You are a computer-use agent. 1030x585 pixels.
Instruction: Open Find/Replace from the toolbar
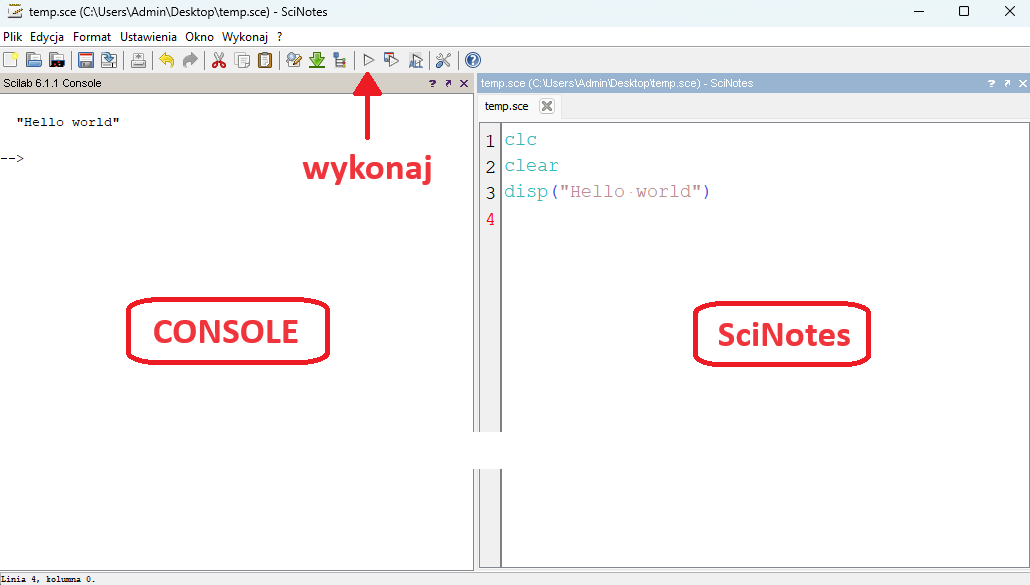tap(293, 60)
